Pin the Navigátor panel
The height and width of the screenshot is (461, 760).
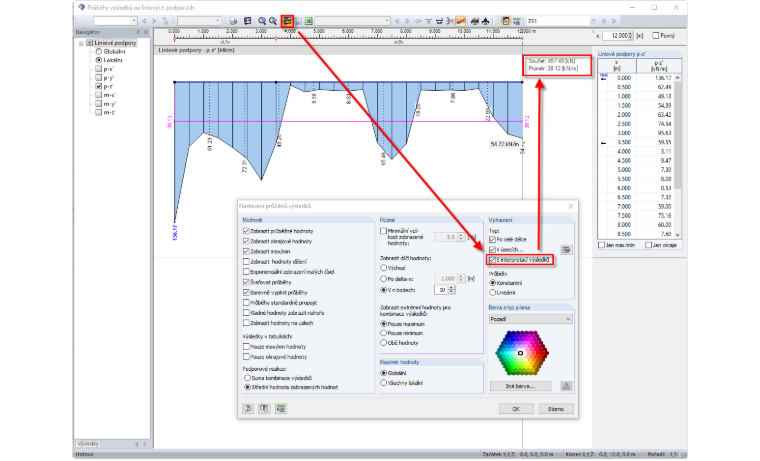tap(138, 32)
